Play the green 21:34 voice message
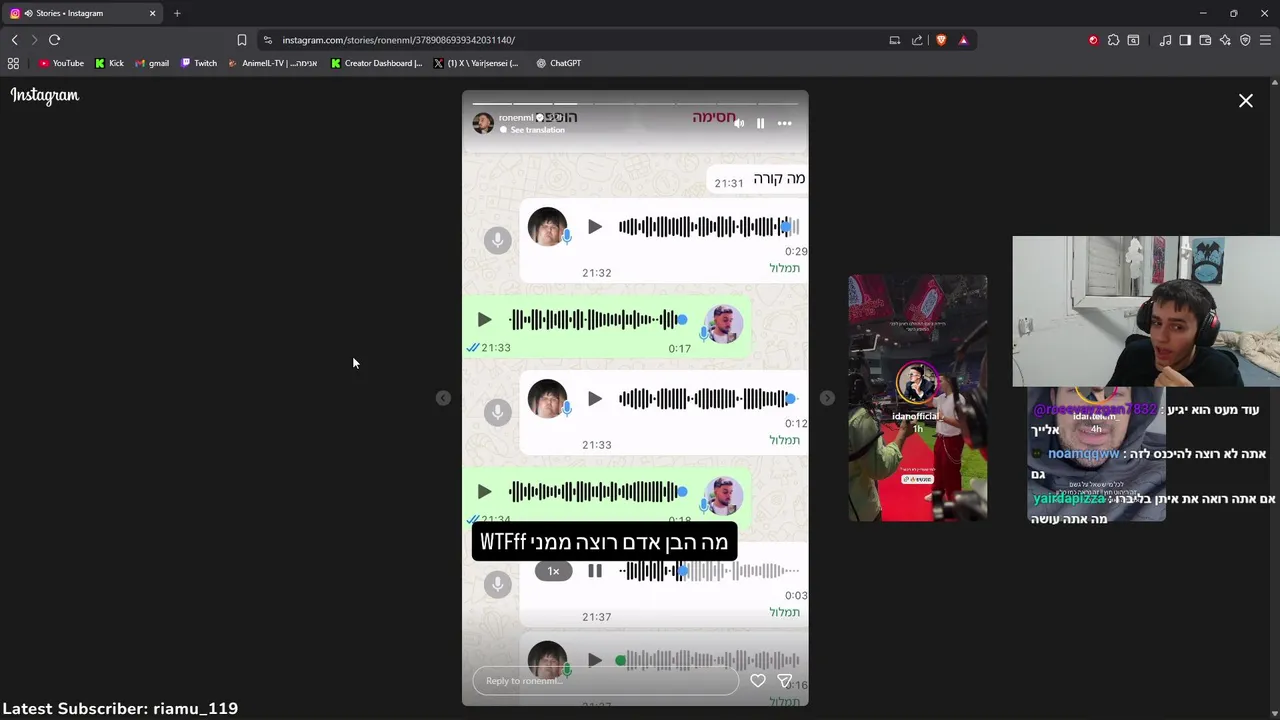 [x=484, y=492]
